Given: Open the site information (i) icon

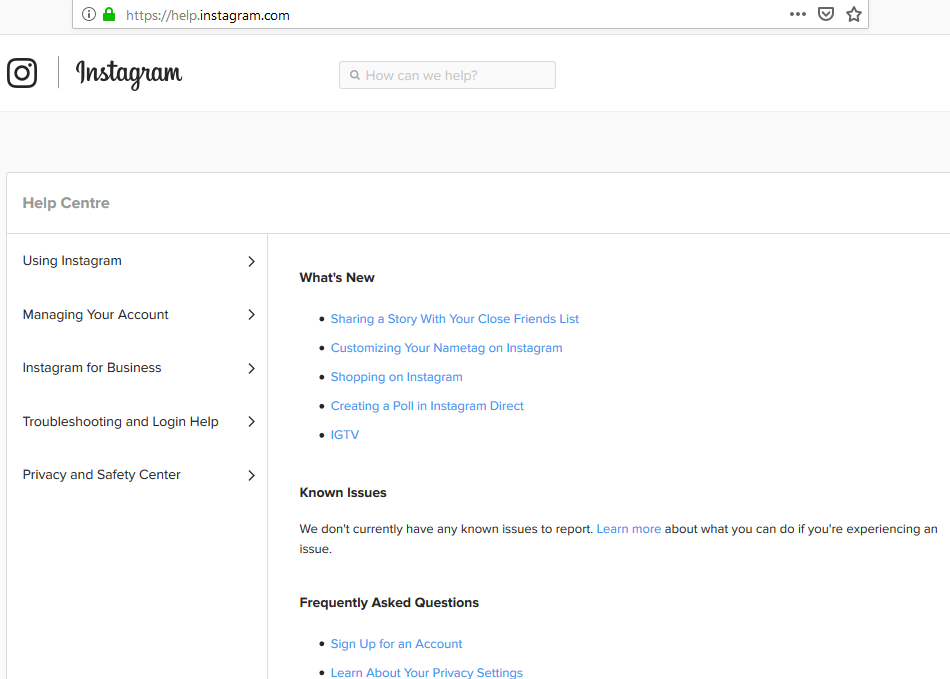Looking at the screenshot, I should pyautogui.click(x=89, y=15).
